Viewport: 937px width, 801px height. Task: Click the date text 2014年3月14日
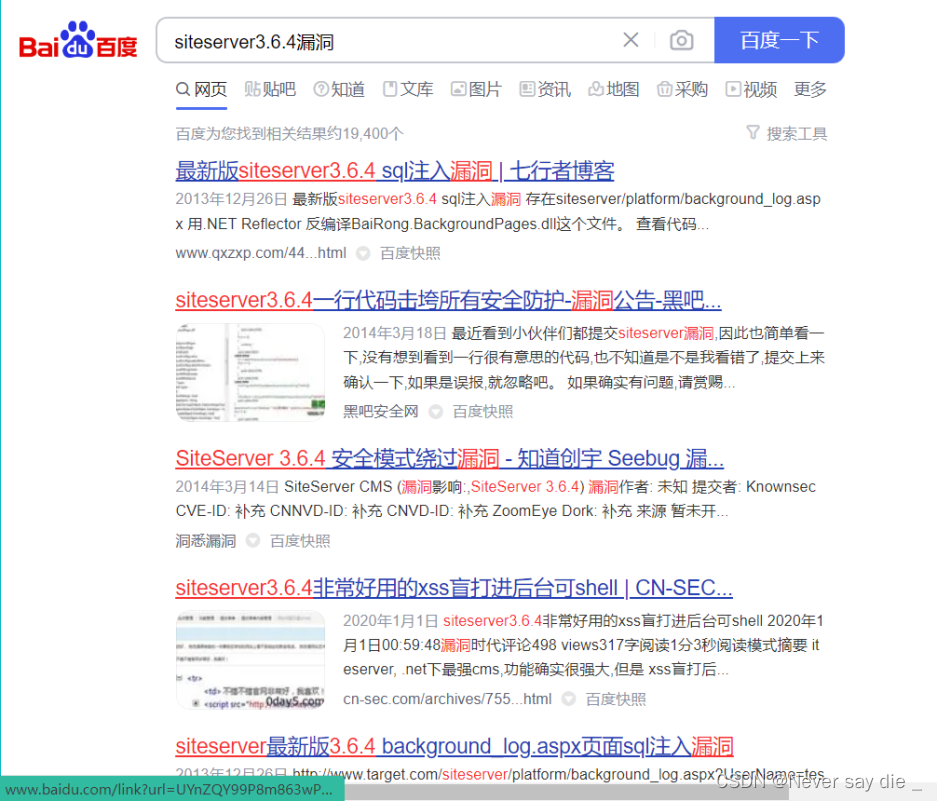(x=227, y=487)
